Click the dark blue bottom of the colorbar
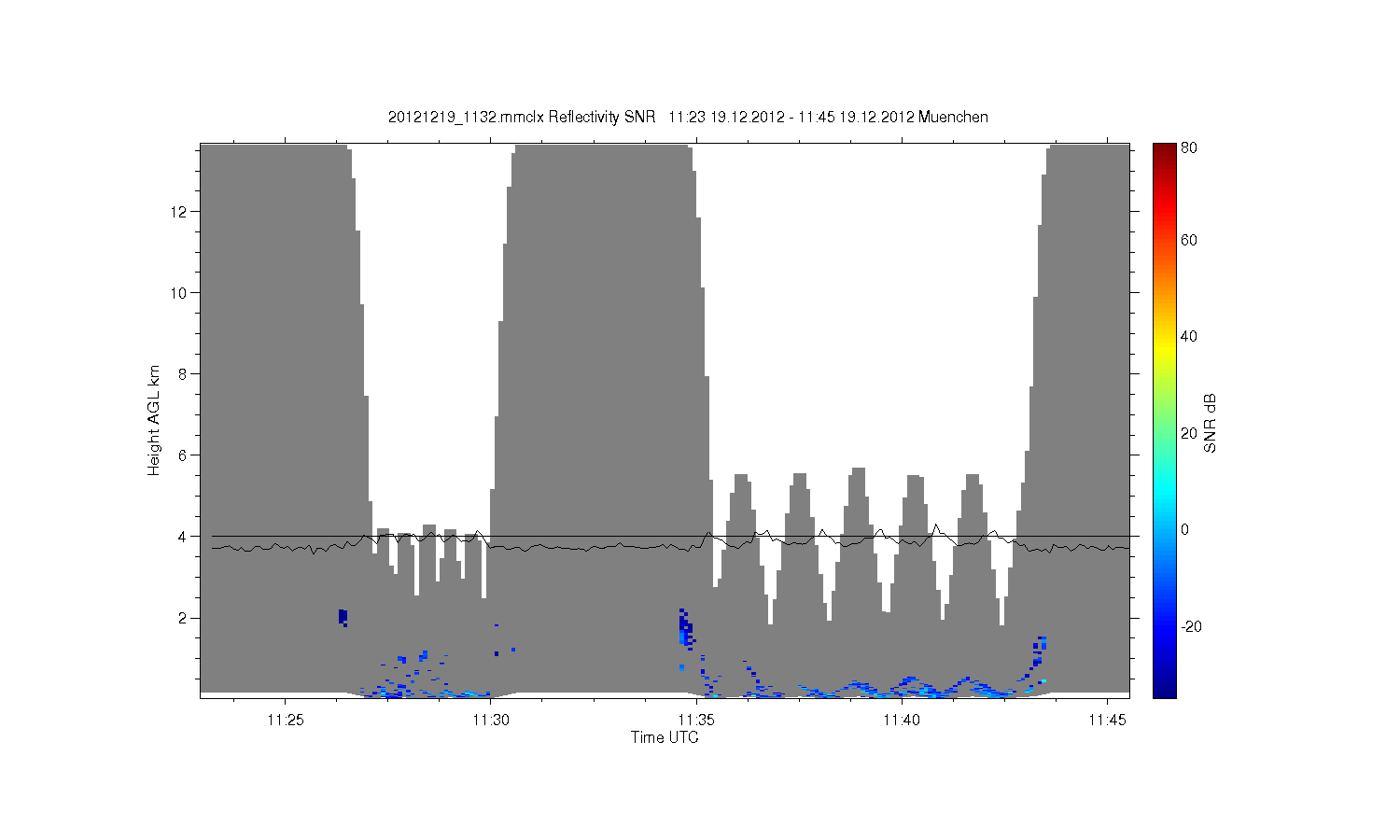Image resolution: width=1400 pixels, height=840 pixels. point(1164,686)
